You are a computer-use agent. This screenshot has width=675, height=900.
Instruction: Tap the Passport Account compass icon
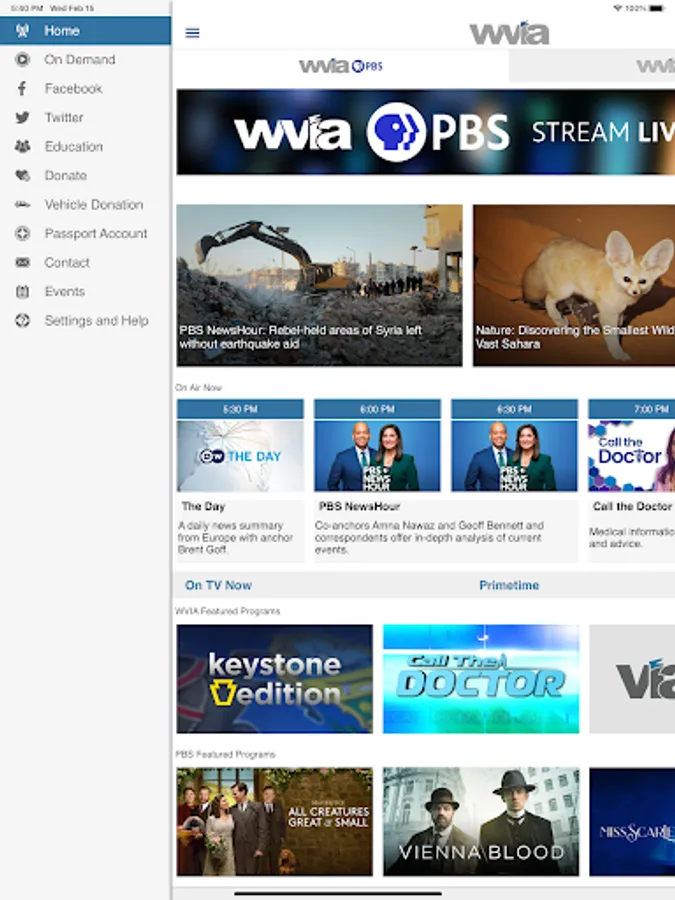(x=22, y=233)
